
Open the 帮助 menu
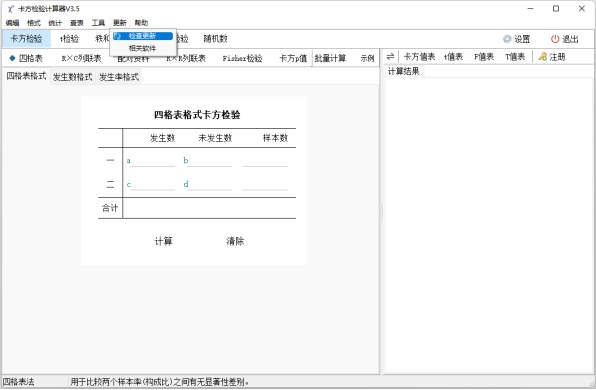tap(141, 23)
